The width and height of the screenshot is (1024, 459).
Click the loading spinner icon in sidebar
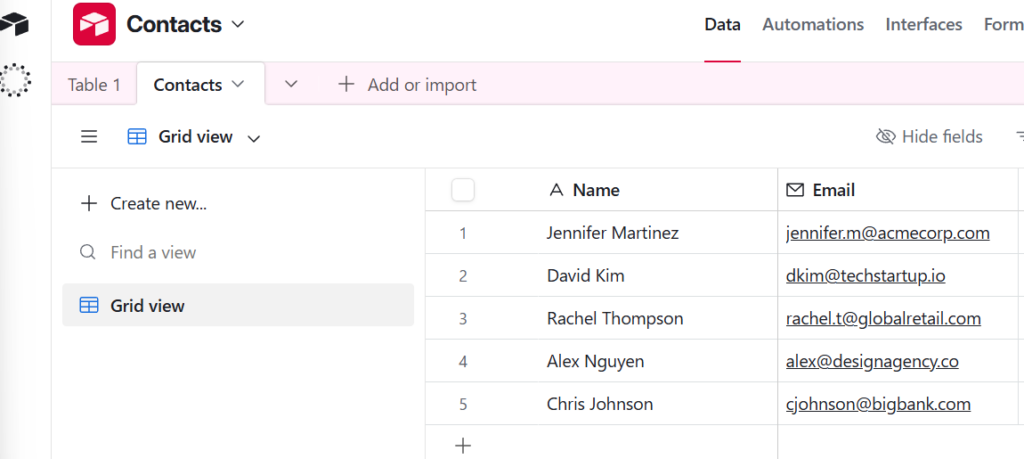[16, 80]
